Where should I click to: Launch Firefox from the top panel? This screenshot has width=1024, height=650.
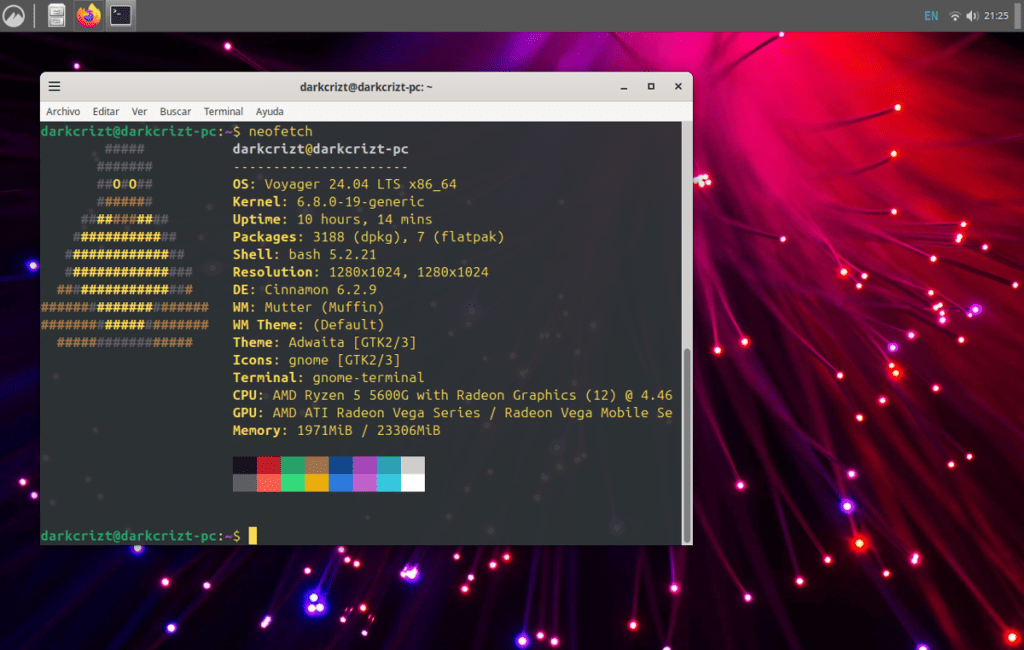[88, 15]
